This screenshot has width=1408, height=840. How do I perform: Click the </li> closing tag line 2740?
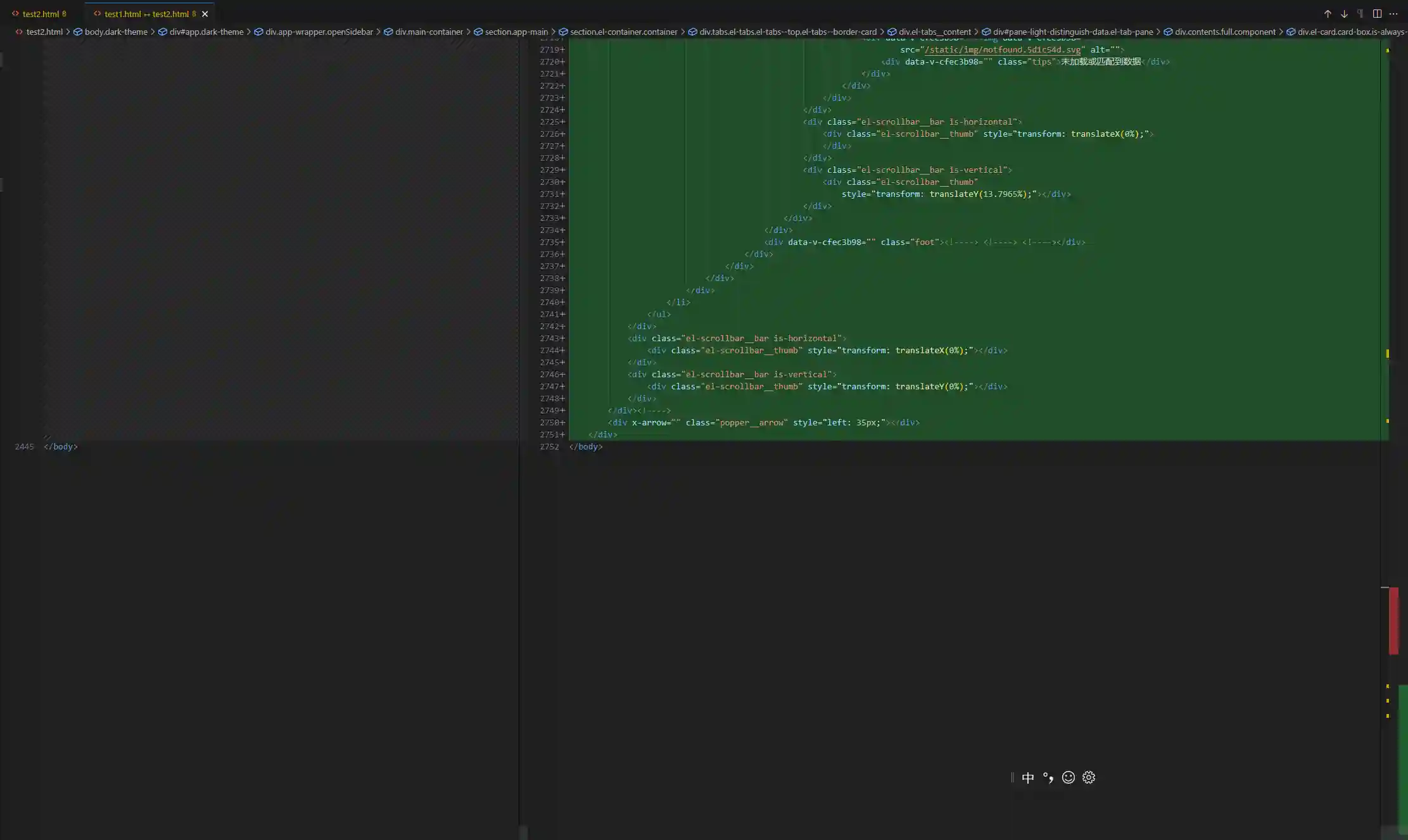(x=678, y=302)
